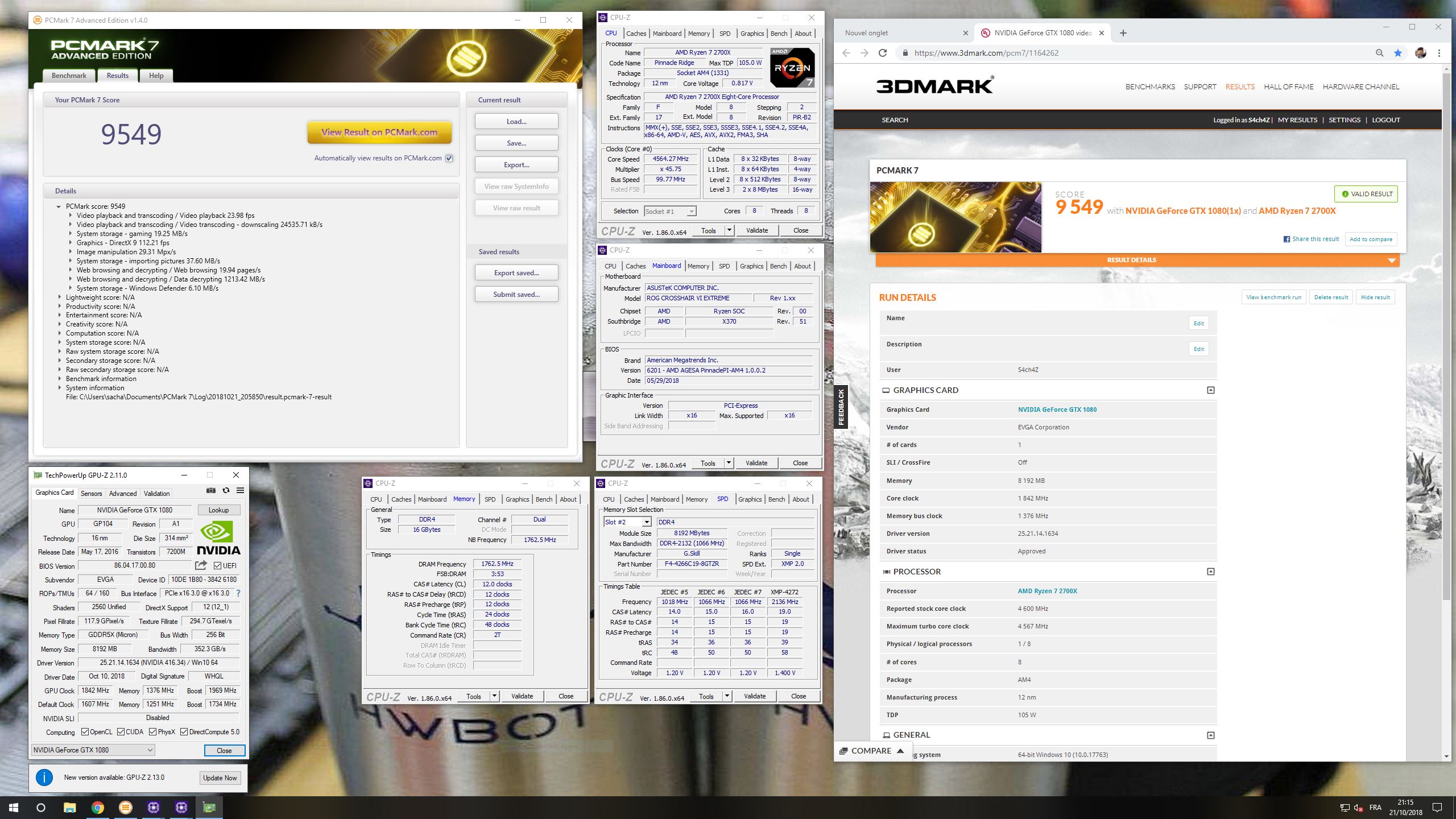
Task: Expand the Lightweight score tree node
Action: [60, 297]
